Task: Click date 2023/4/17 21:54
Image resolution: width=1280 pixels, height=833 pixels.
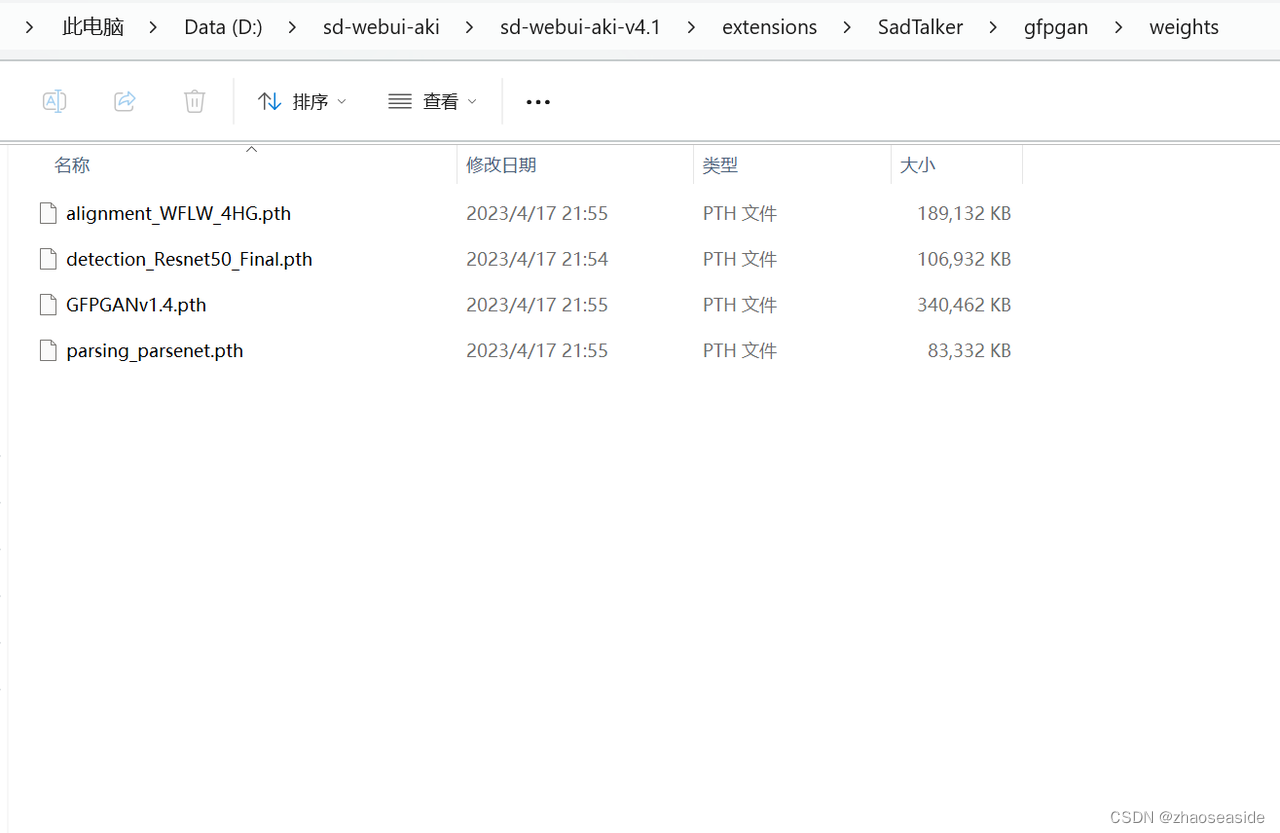Action: pos(537,259)
